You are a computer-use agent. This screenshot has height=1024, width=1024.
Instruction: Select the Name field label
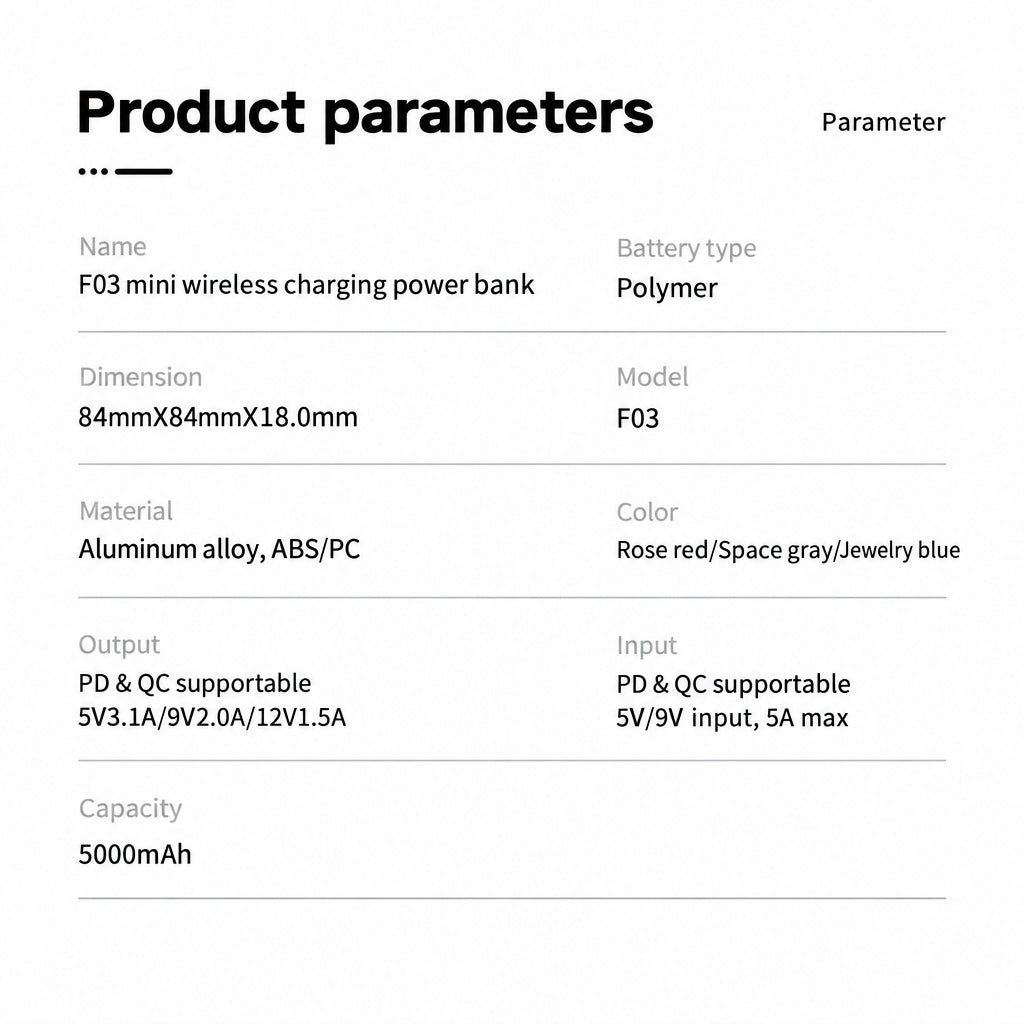[112, 247]
